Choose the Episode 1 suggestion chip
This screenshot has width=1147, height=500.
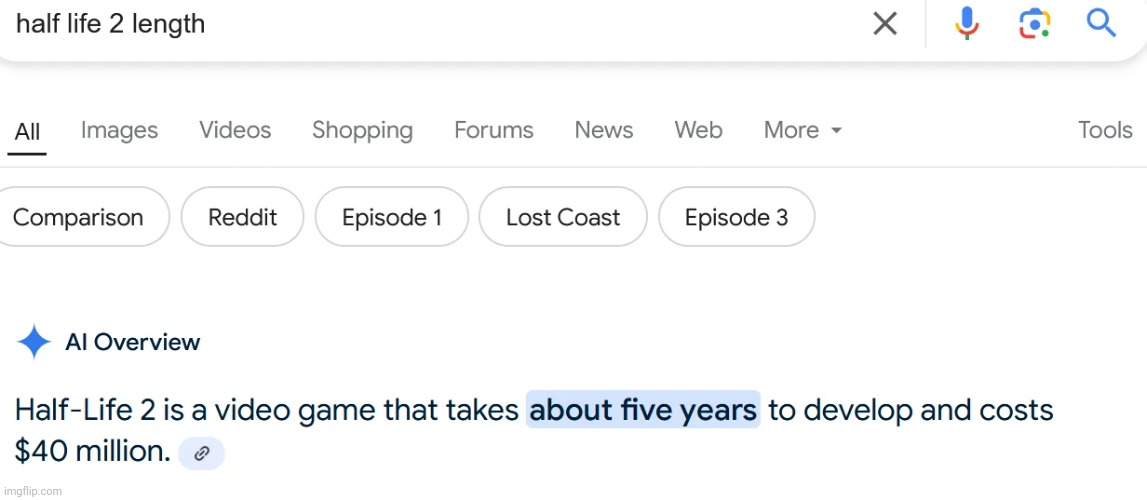391,217
